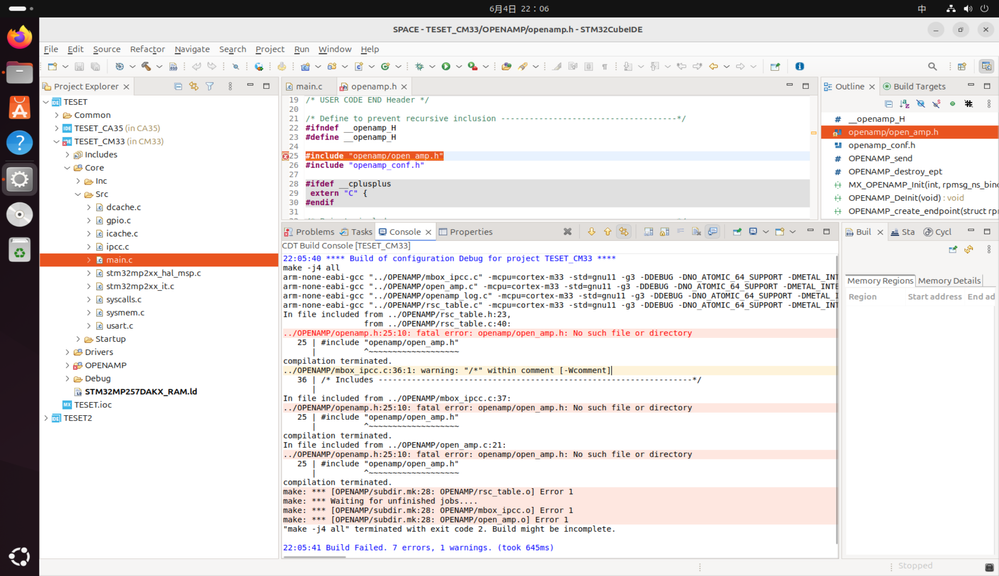Click the refresh icon in Build Analyzer panel
999x576 pixels.
pyautogui.click(x=968, y=249)
